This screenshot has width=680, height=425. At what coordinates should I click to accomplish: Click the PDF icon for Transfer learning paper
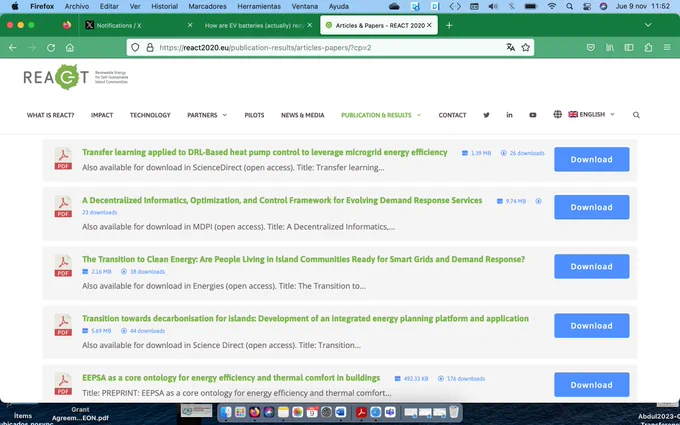(x=63, y=159)
